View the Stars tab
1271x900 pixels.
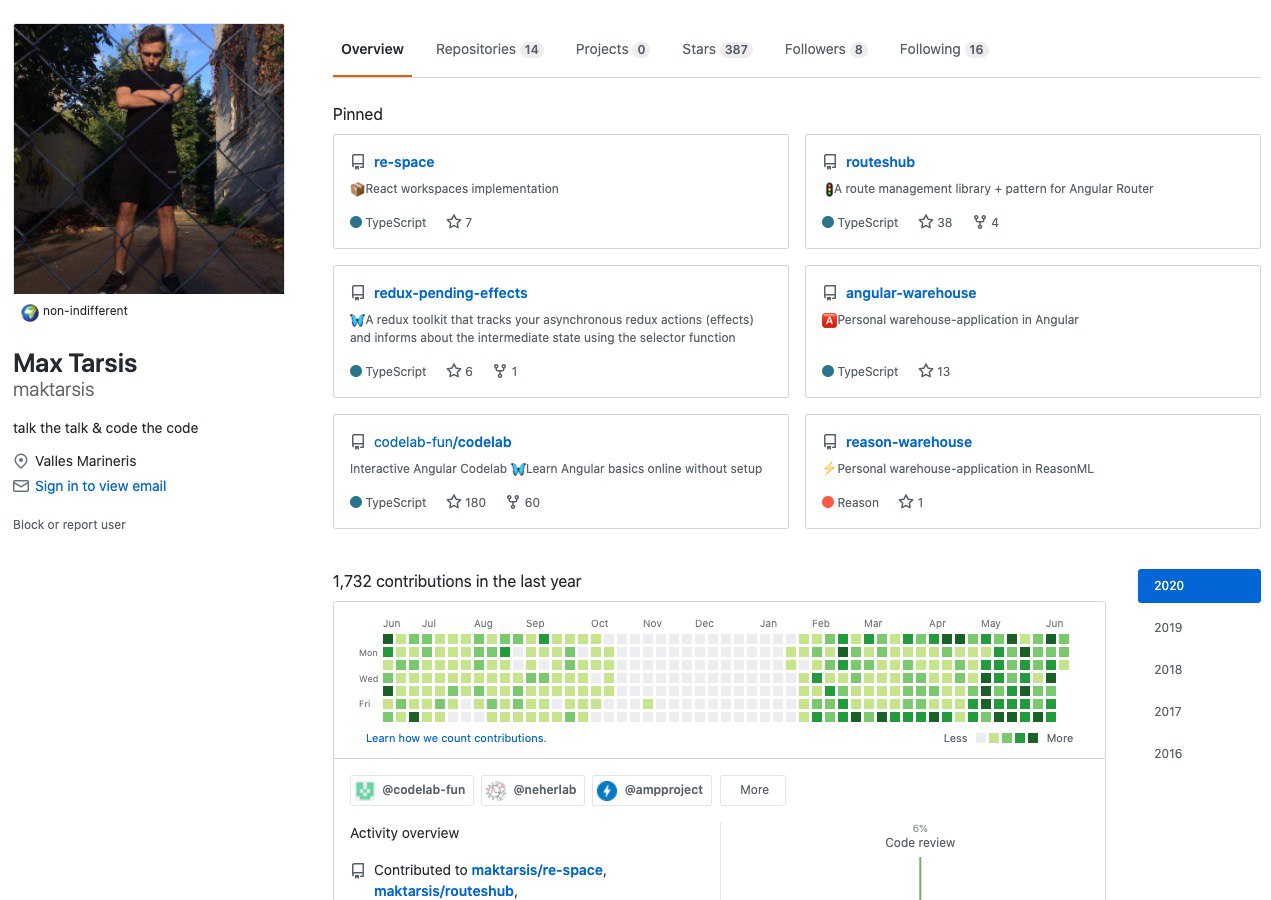point(716,49)
